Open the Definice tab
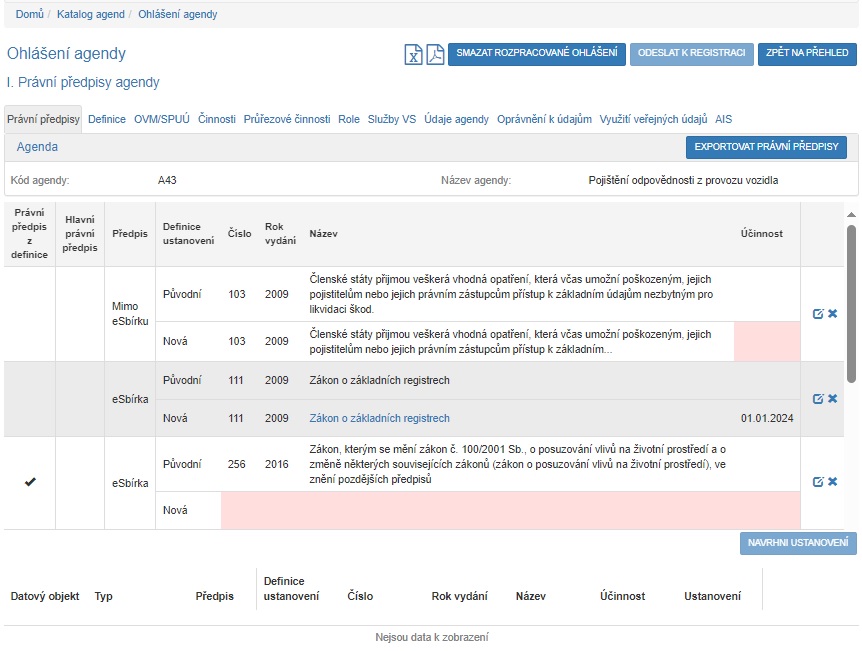The width and height of the screenshot is (862, 651). [x=107, y=119]
